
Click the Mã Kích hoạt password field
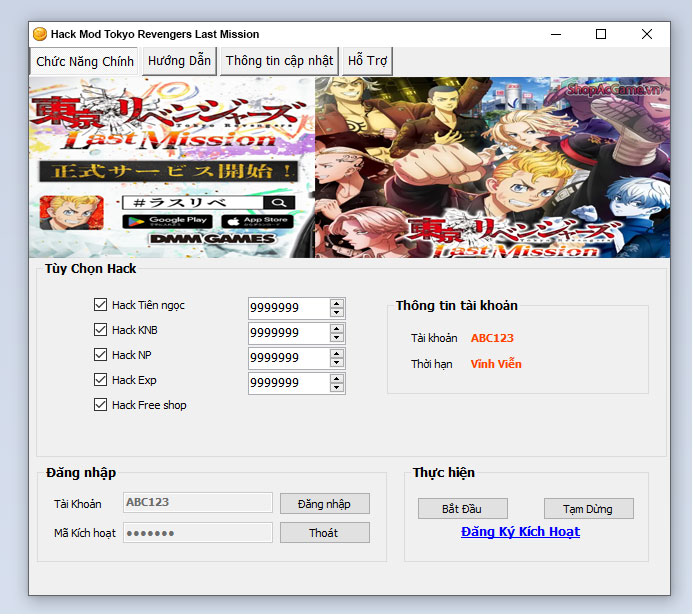[198, 533]
